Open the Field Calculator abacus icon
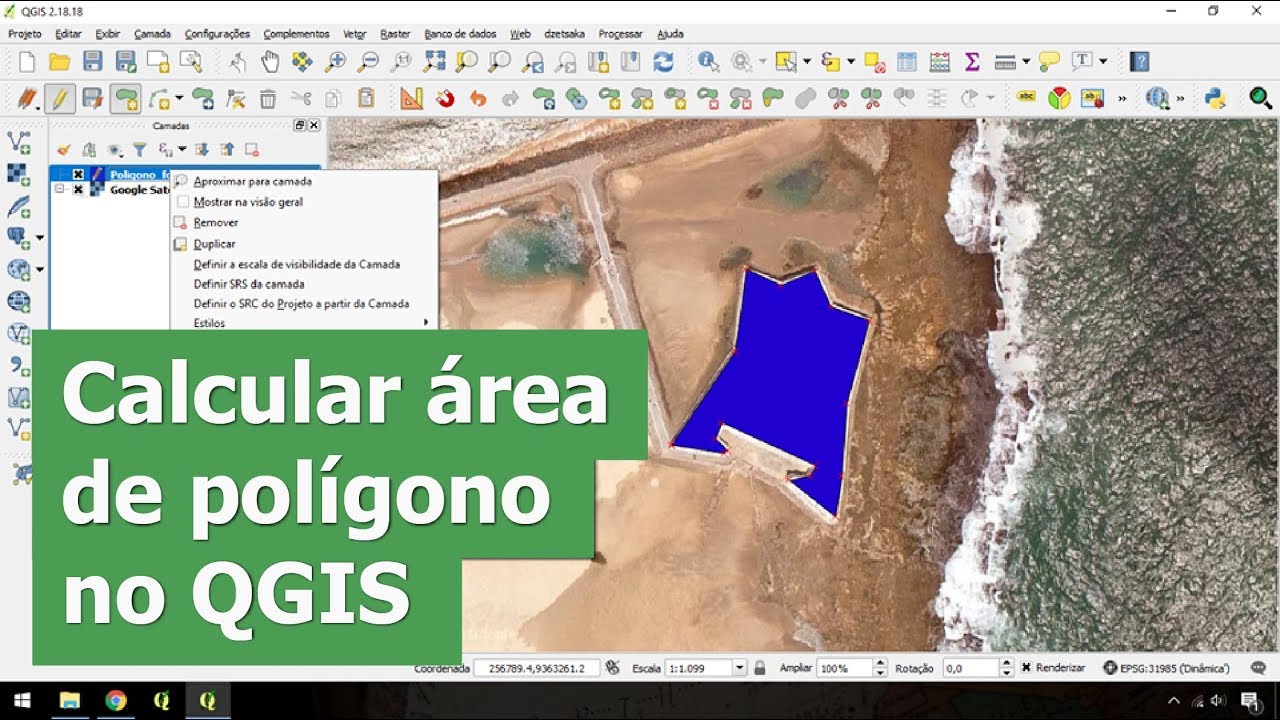This screenshot has width=1280, height=720. pyautogui.click(x=939, y=62)
